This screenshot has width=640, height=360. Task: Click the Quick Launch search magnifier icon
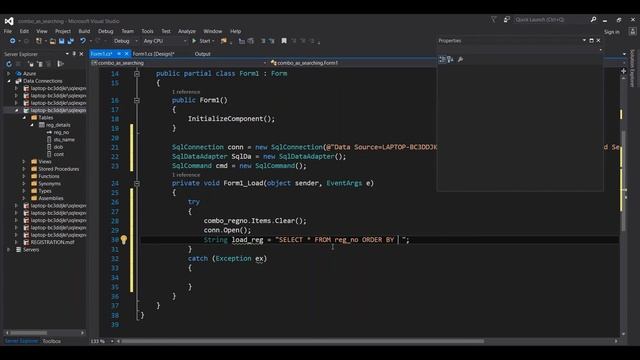click(x=593, y=20)
